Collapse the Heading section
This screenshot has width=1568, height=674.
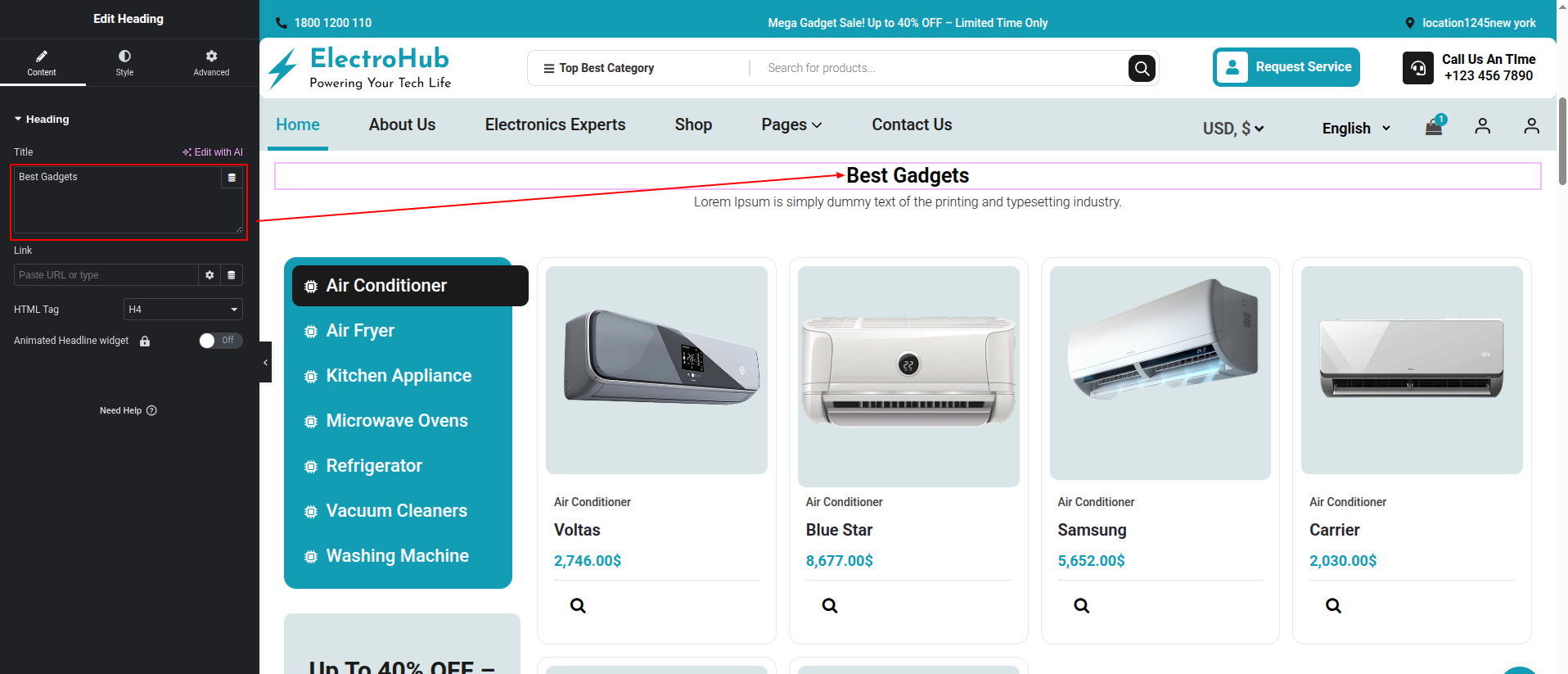pos(18,120)
